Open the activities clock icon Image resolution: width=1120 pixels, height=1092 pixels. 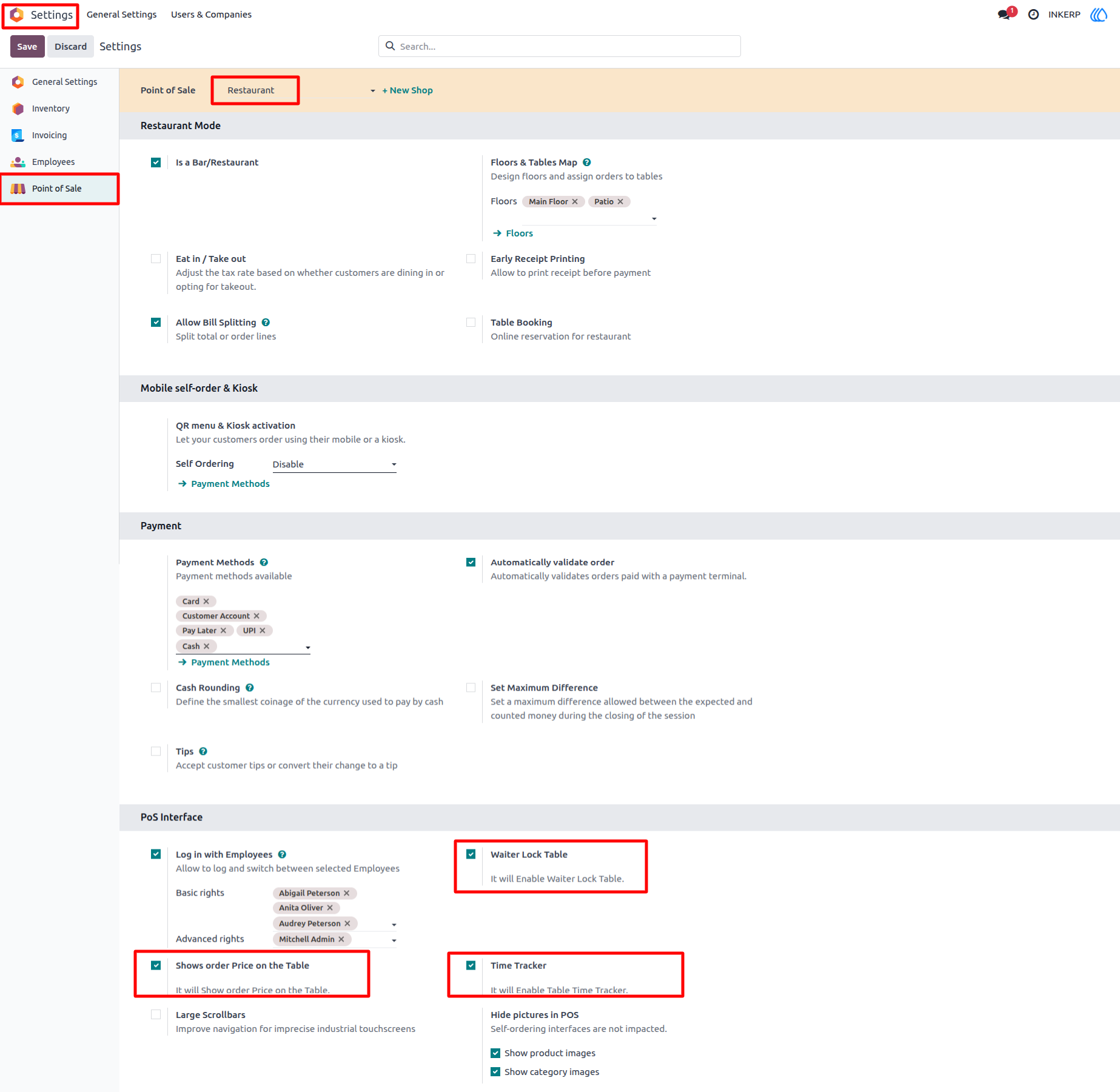point(1033,15)
